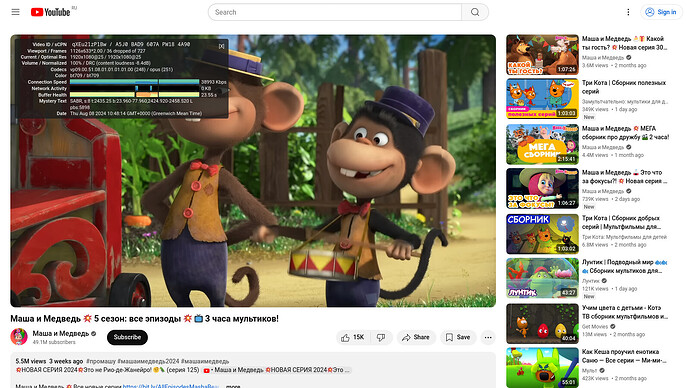Viewport: 690px width, 388px height.
Task: Open the Лунтик Подводный мир video
Action: pos(624,267)
